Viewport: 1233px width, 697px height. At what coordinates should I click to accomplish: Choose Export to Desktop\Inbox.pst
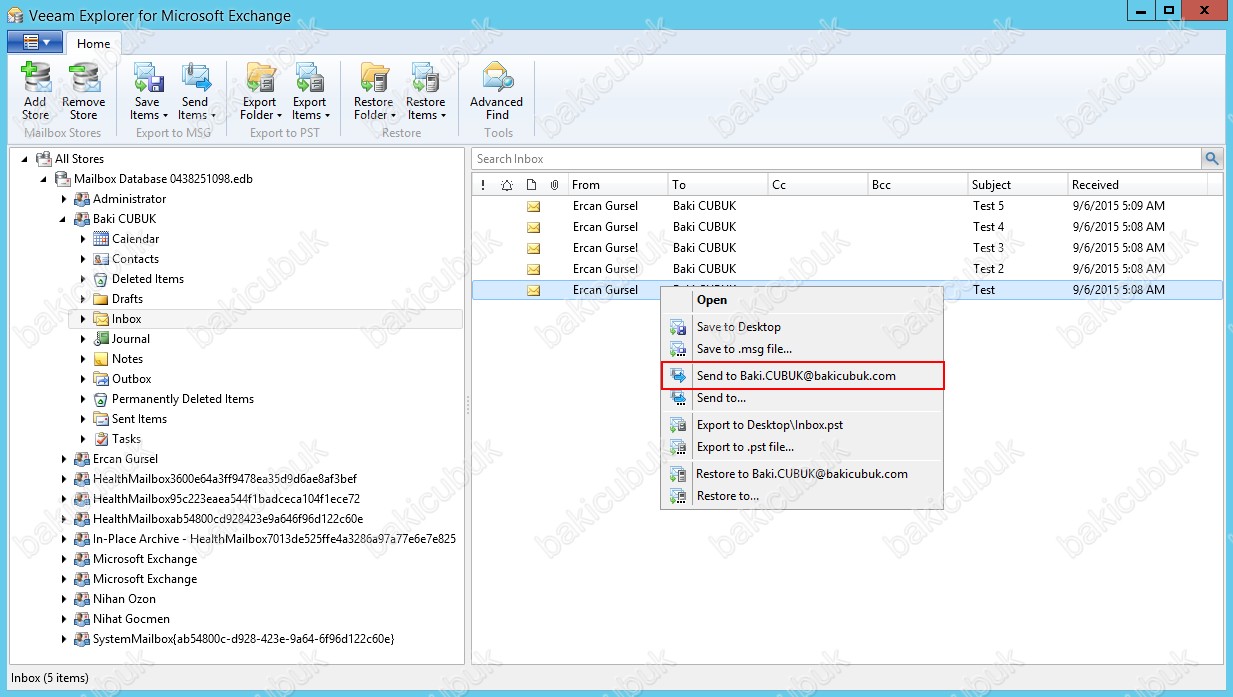[x=802, y=425]
